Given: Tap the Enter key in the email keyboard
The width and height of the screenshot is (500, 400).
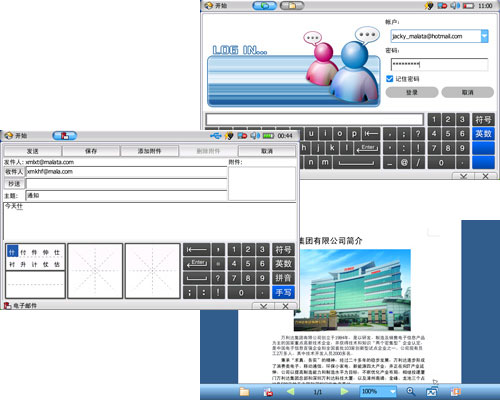Looking at the screenshot, I should click(x=197, y=264).
